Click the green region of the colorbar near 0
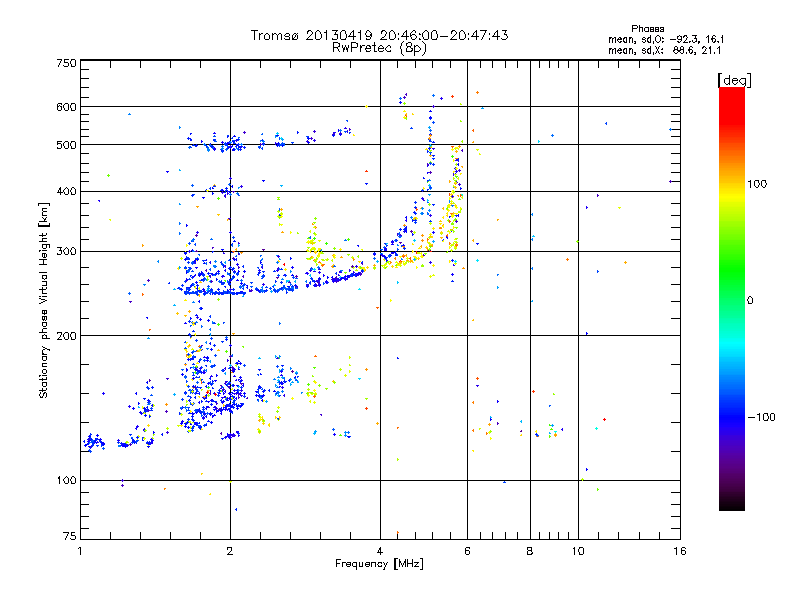Image resolution: width=800 pixels, height=600 pixels. point(732,286)
